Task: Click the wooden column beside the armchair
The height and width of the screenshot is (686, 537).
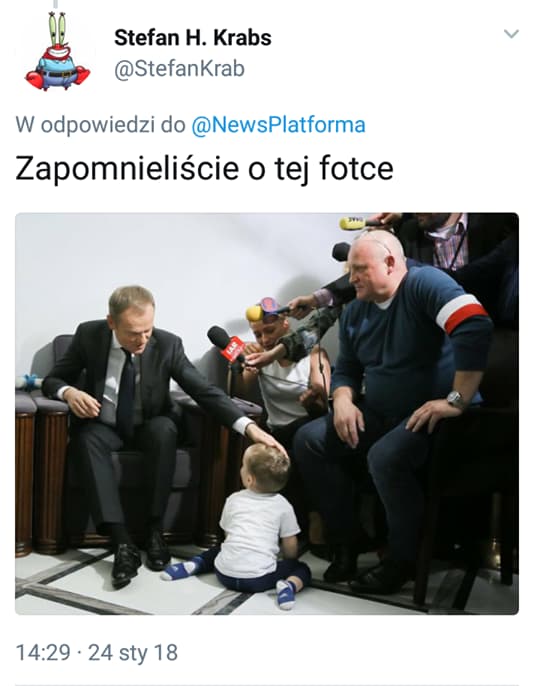Action: [50, 481]
